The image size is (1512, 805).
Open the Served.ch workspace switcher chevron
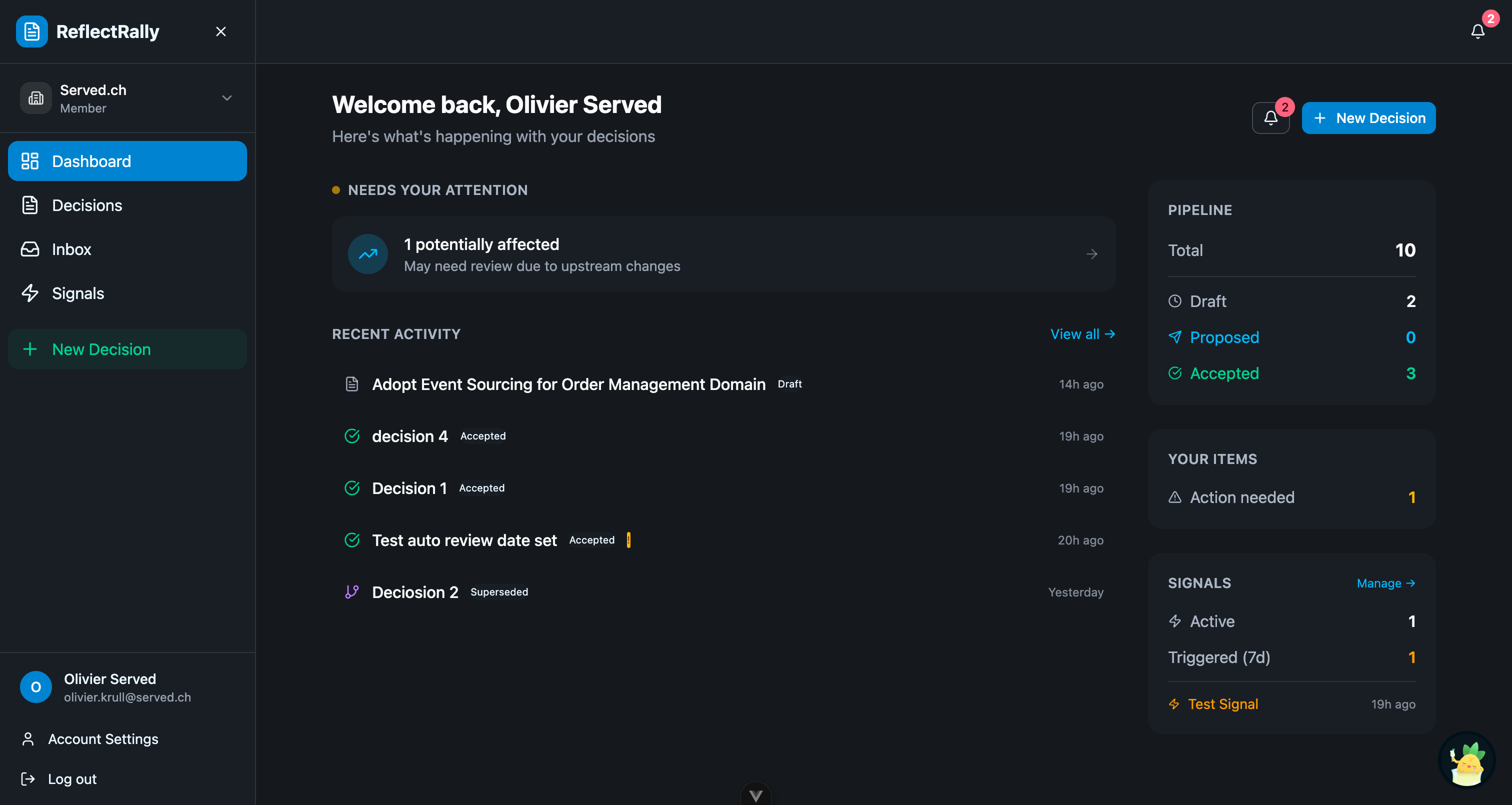(227, 98)
